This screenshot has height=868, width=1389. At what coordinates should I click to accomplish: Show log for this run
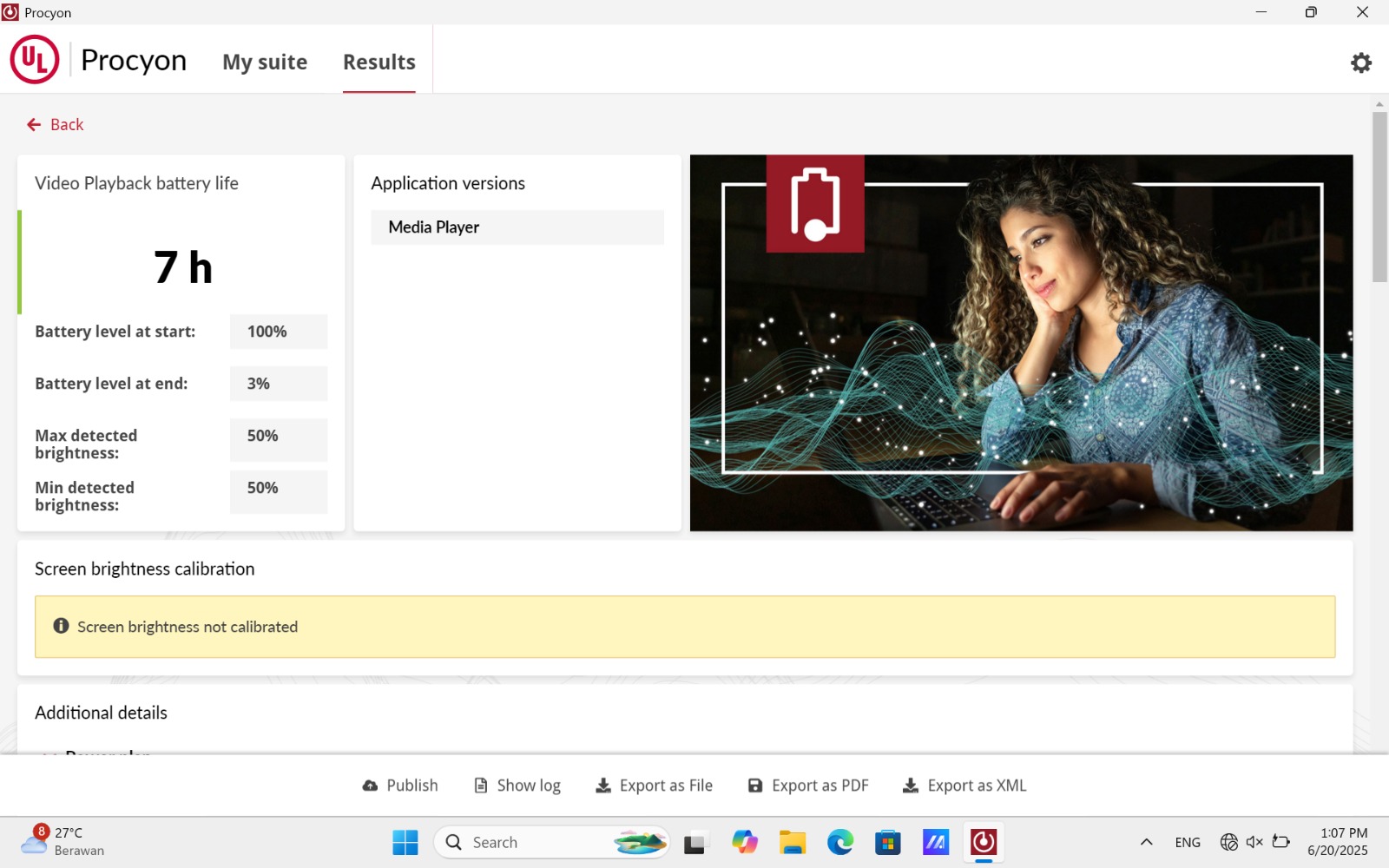click(517, 786)
